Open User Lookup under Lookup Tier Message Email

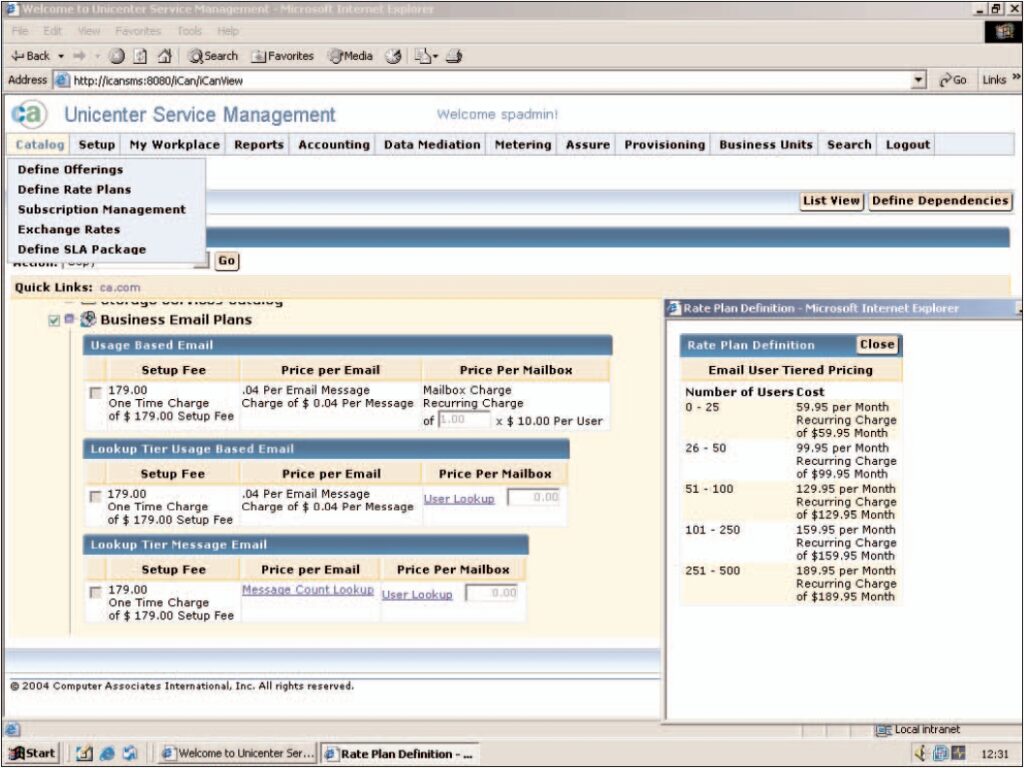tap(417, 595)
